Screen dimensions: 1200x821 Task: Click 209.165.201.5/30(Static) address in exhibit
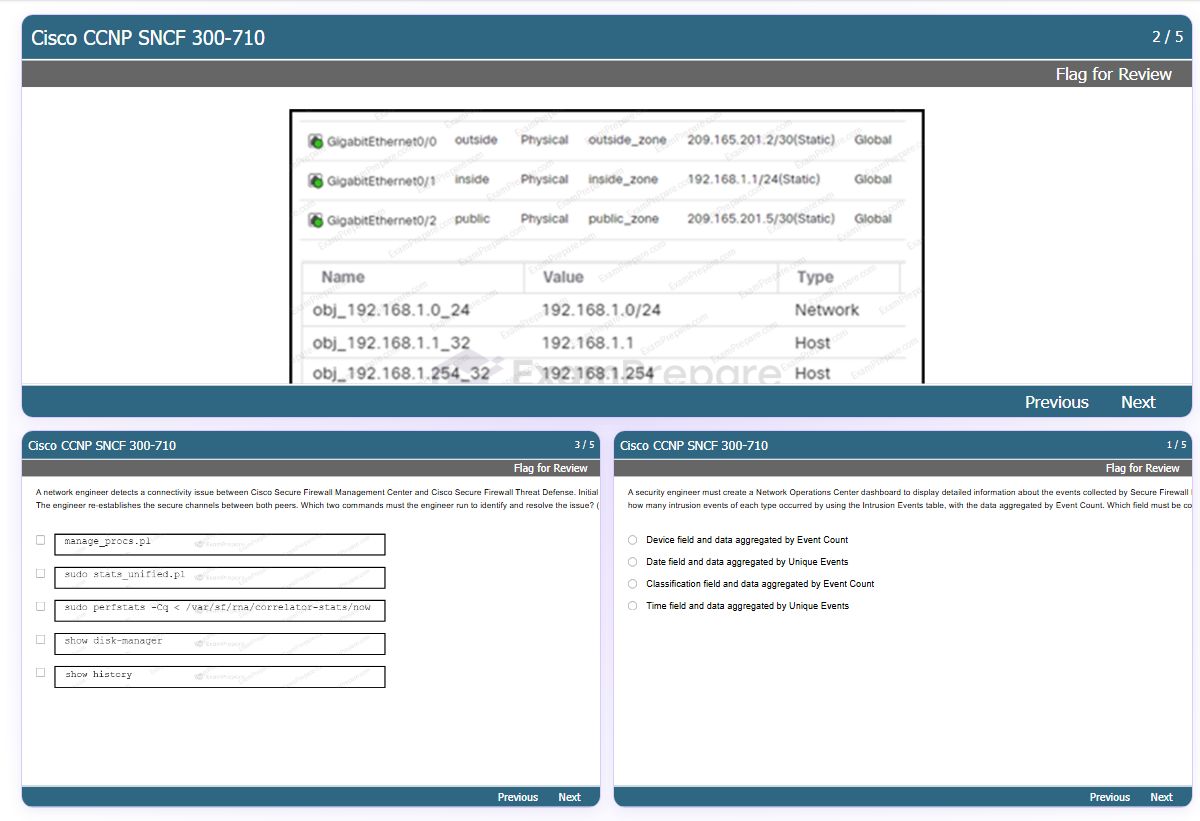coord(761,219)
